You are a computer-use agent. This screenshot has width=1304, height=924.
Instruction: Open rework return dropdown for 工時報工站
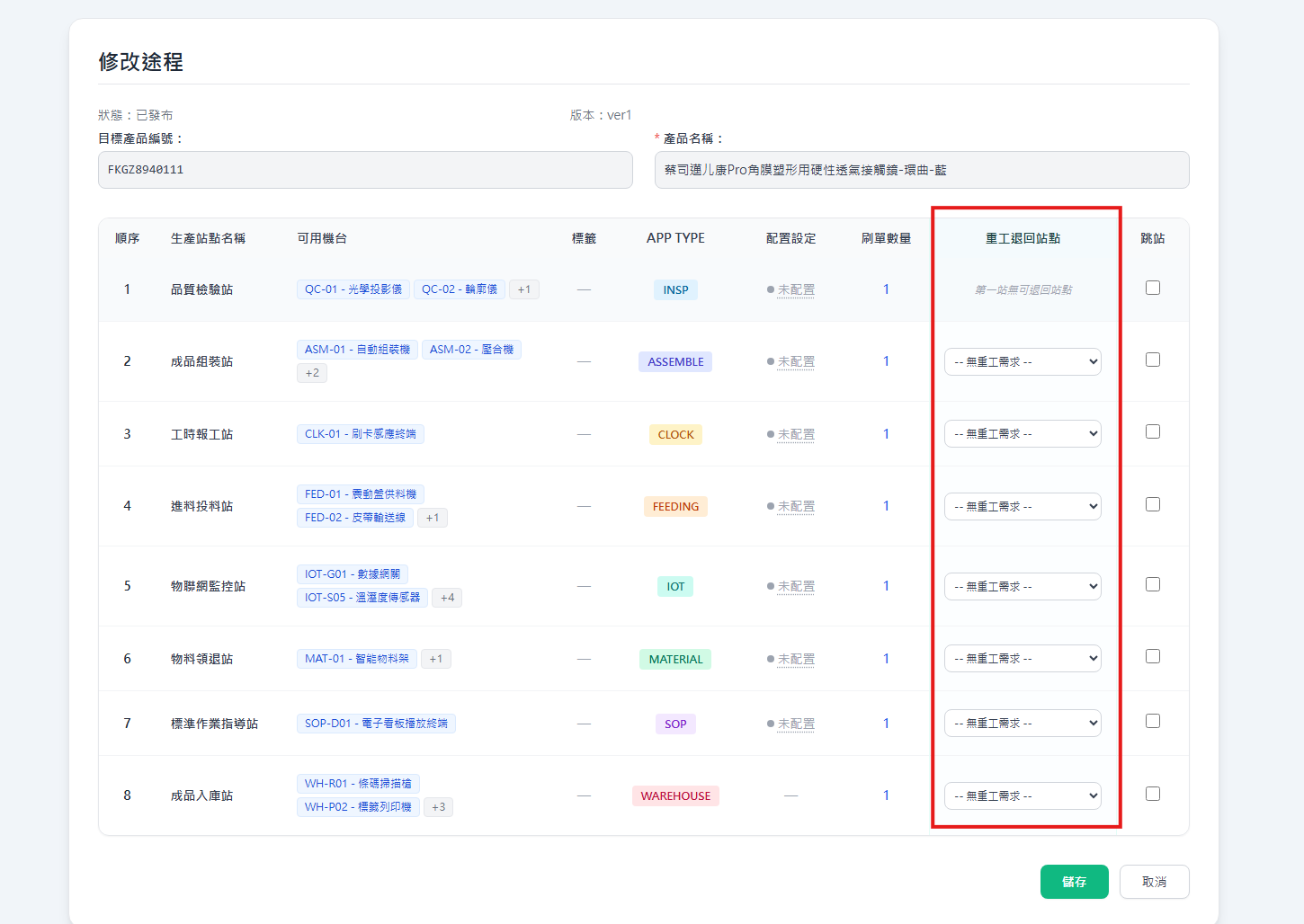1023,433
